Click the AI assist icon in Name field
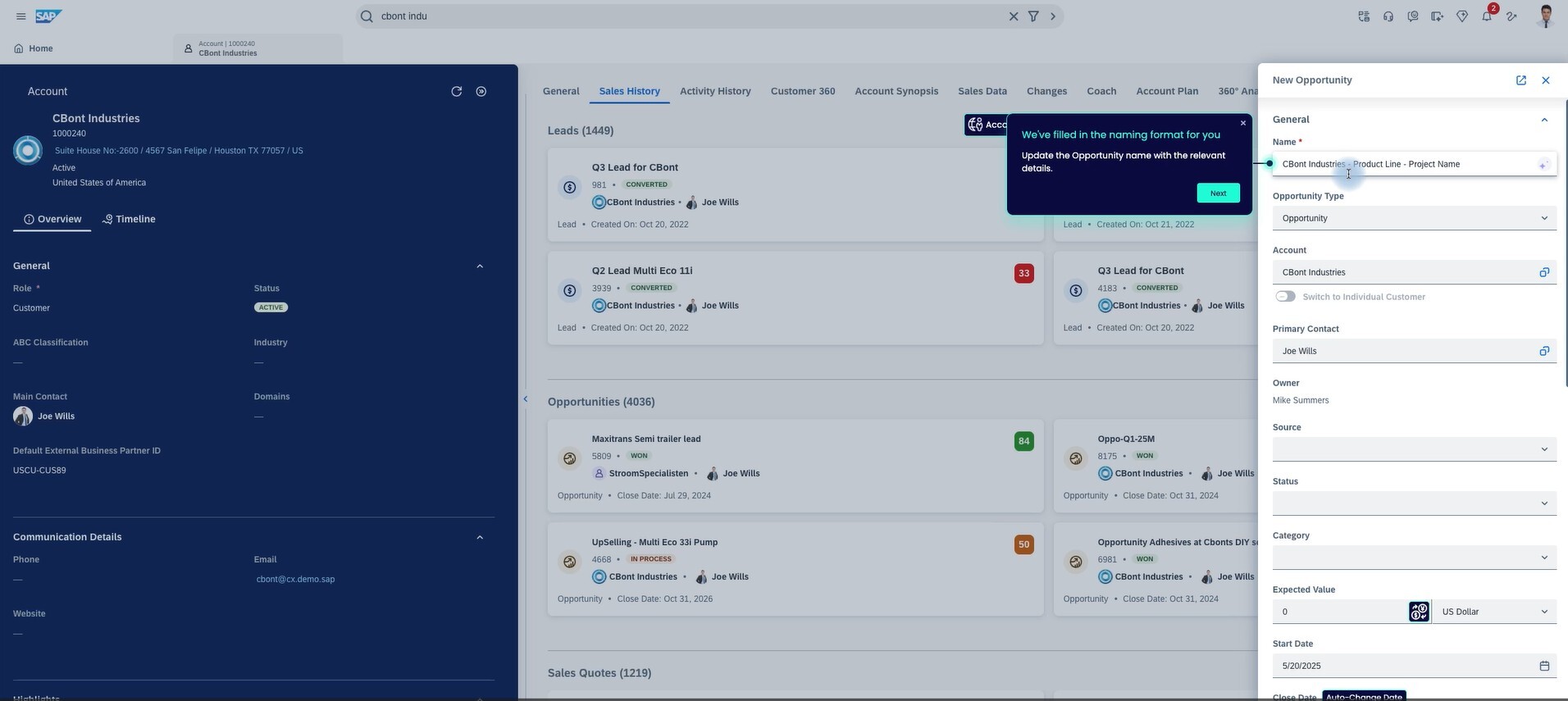Image resolution: width=1568 pixels, height=701 pixels. (1543, 165)
